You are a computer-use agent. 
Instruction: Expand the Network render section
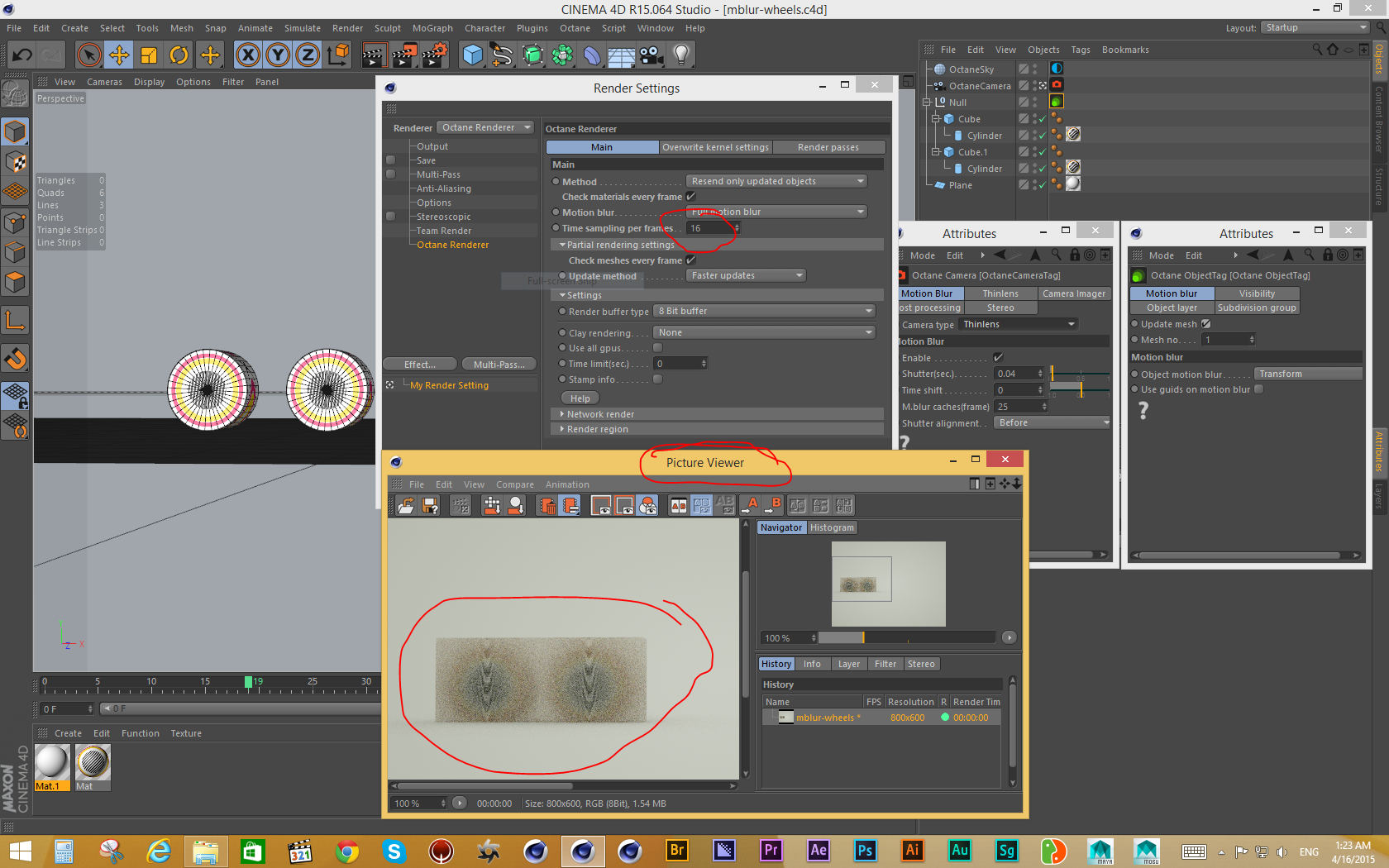(x=717, y=414)
